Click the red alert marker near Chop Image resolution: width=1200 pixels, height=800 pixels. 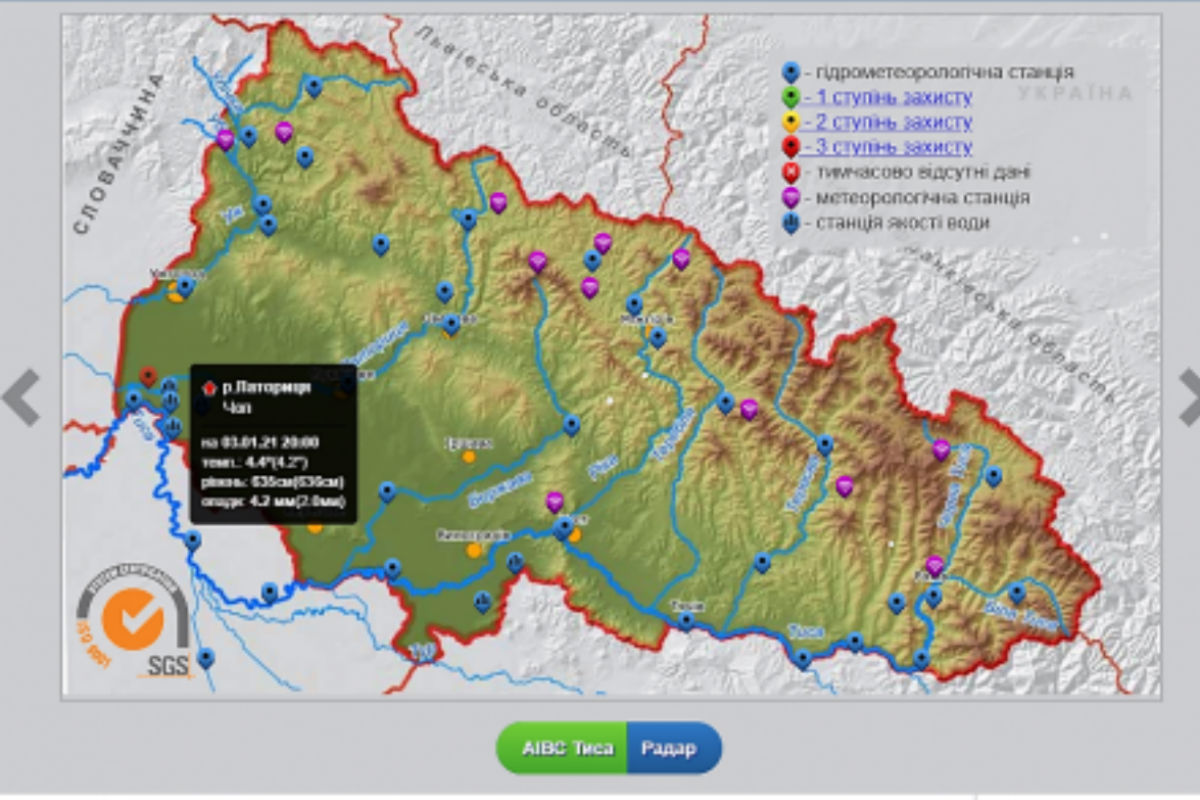[148, 376]
